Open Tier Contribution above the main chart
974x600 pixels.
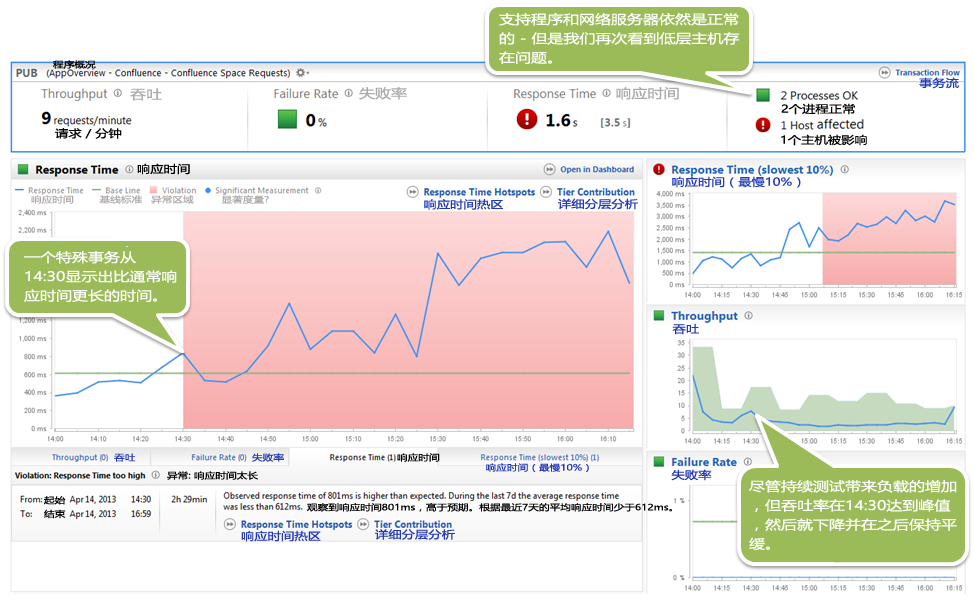595,192
